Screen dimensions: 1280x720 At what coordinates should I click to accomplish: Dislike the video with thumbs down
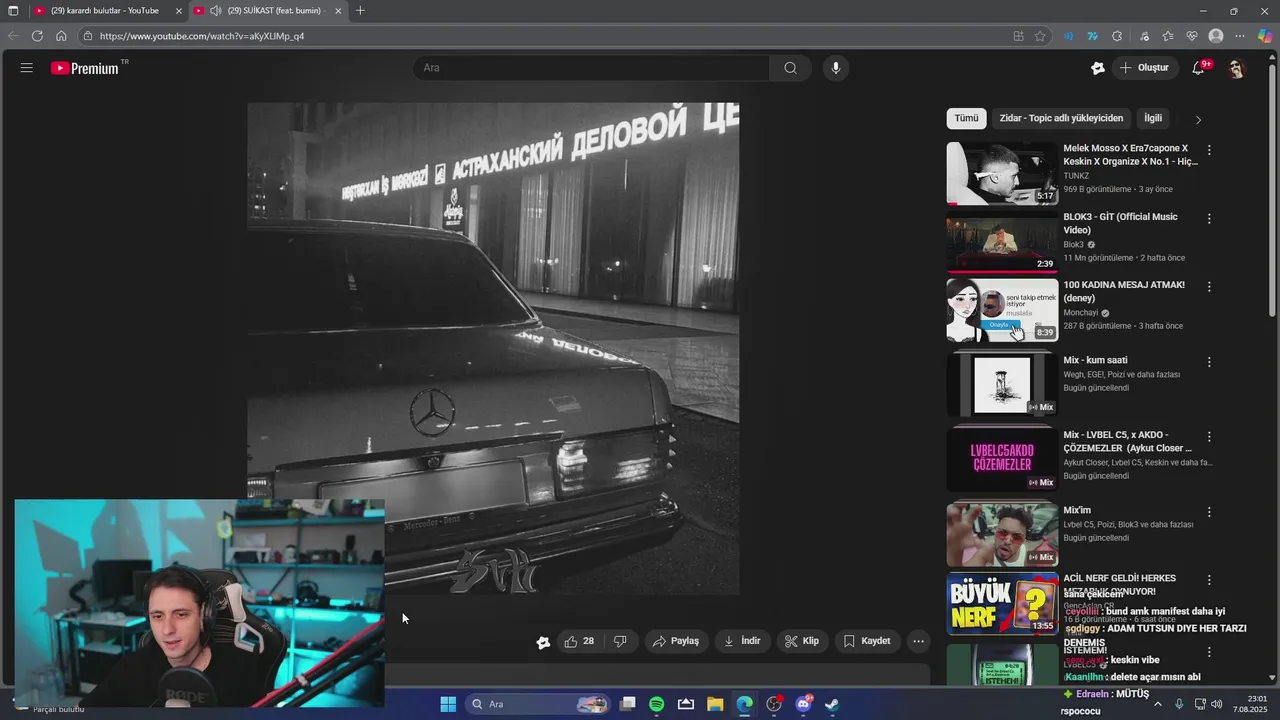click(620, 641)
